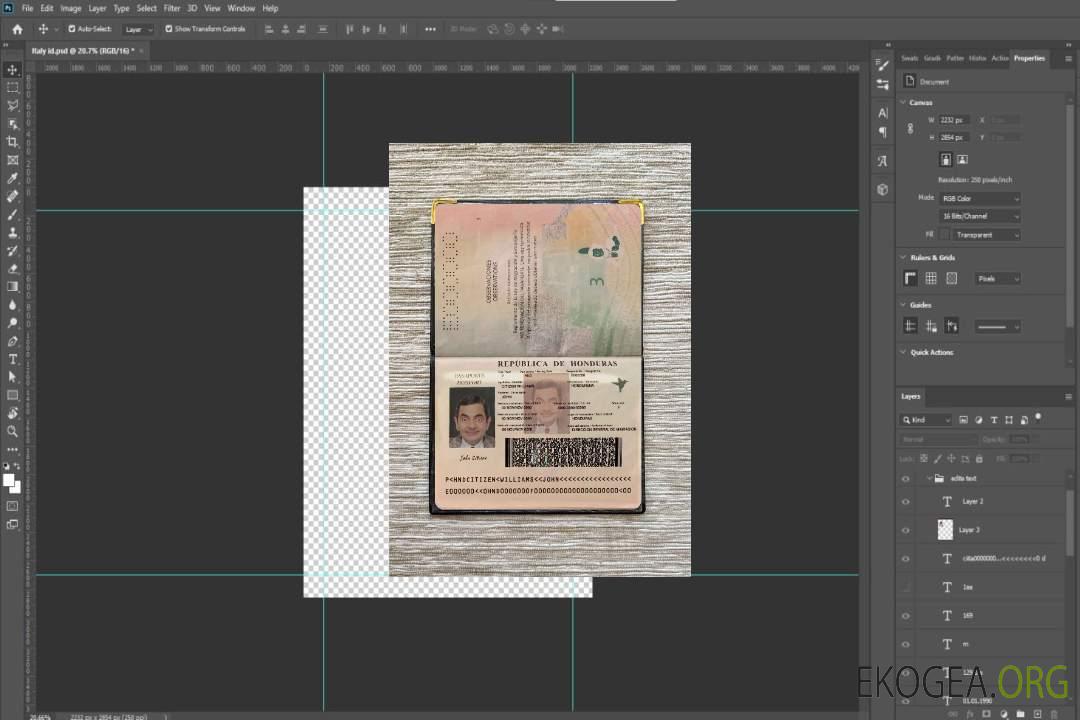
Task: Uncheck Show Transform Controls
Action: point(169,29)
